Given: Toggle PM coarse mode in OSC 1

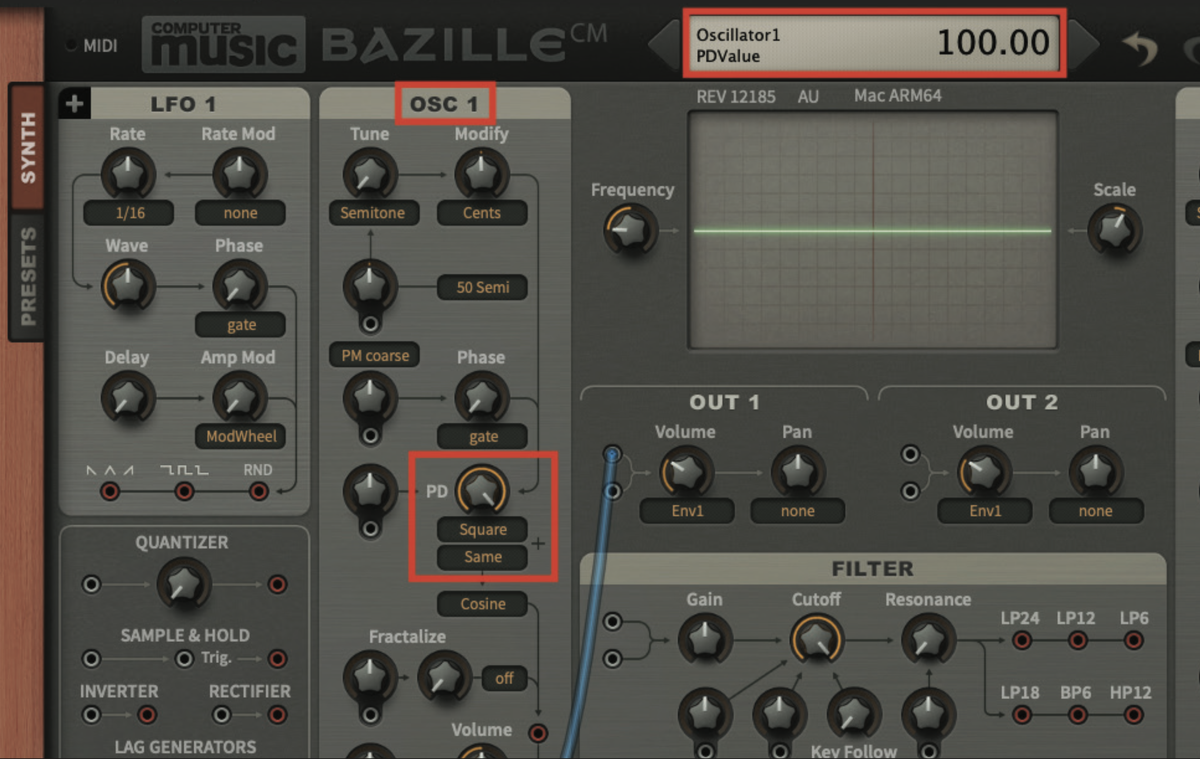Looking at the screenshot, I should pyautogui.click(x=373, y=354).
